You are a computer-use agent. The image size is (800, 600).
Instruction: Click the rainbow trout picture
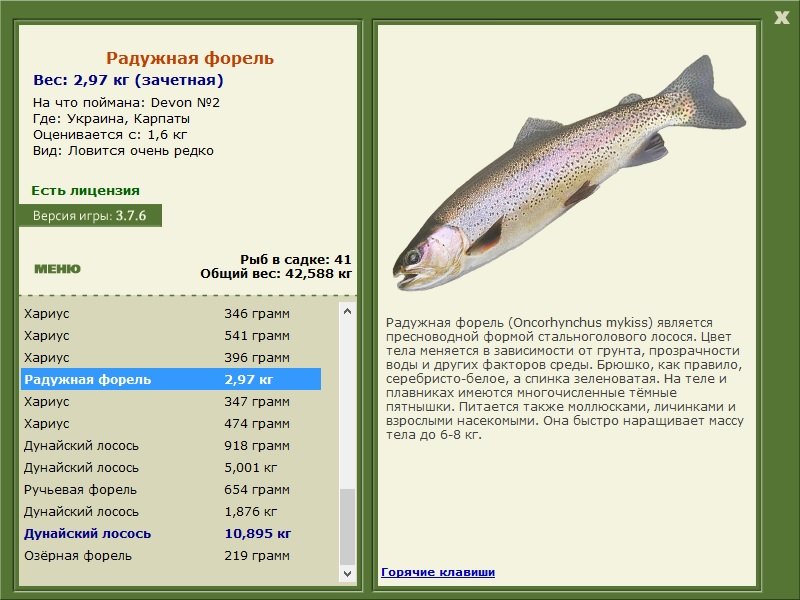coord(569,173)
